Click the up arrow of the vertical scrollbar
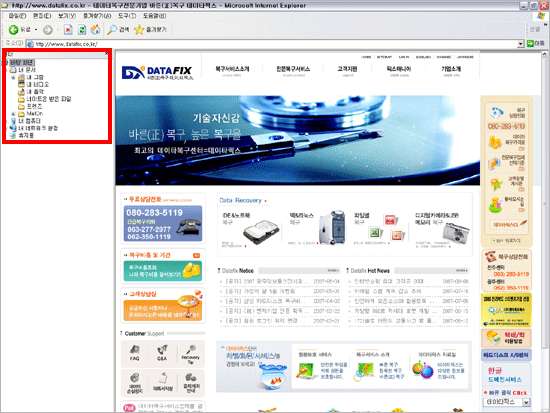This screenshot has width=550, height=413. [x=544, y=54]
